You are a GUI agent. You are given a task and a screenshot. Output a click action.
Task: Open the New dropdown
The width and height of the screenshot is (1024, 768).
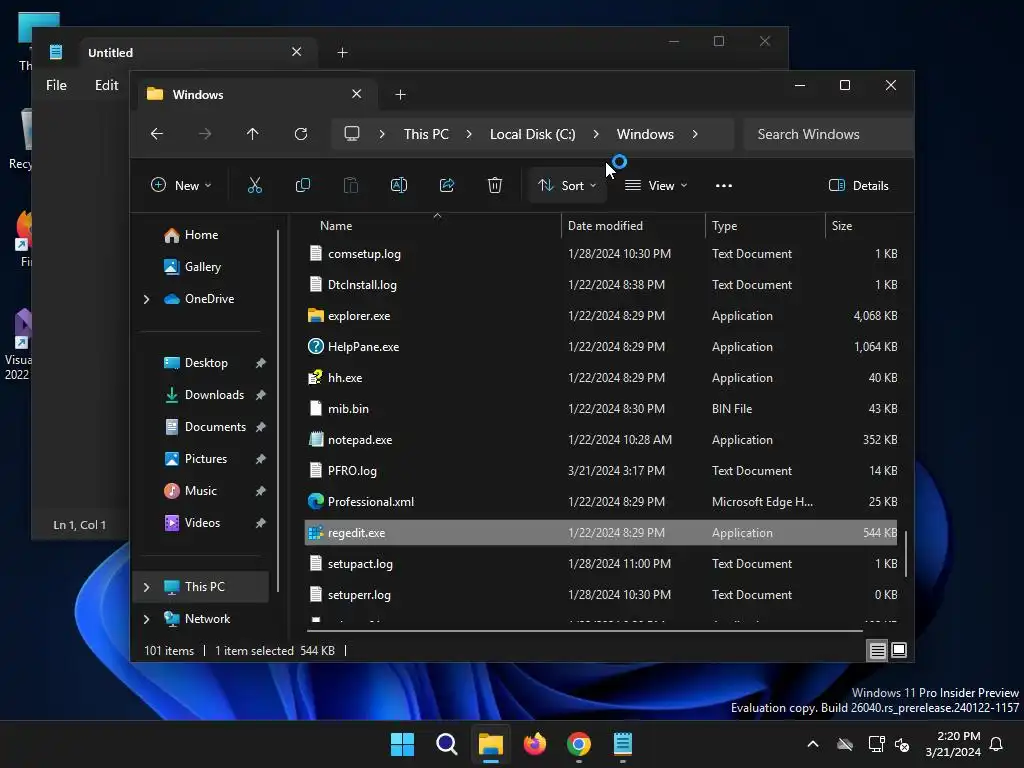point(181,185)
